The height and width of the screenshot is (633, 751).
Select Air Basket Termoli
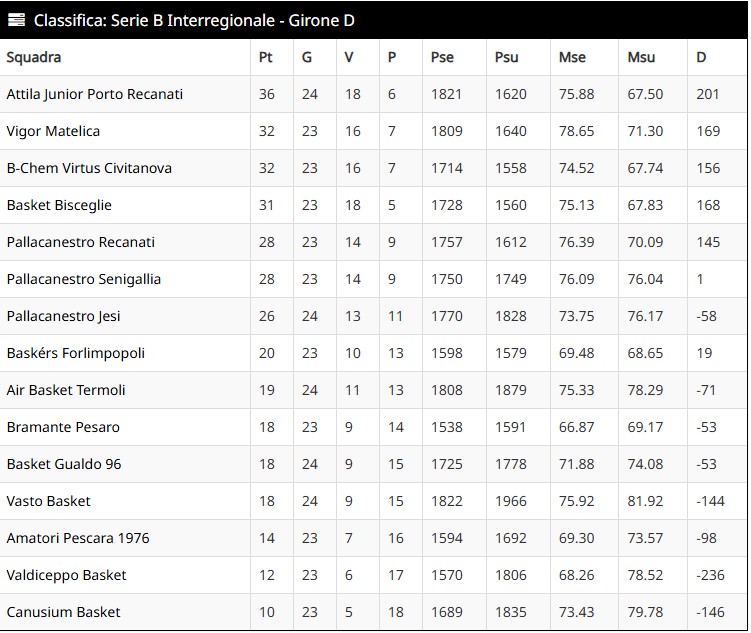tap(66, 390)
